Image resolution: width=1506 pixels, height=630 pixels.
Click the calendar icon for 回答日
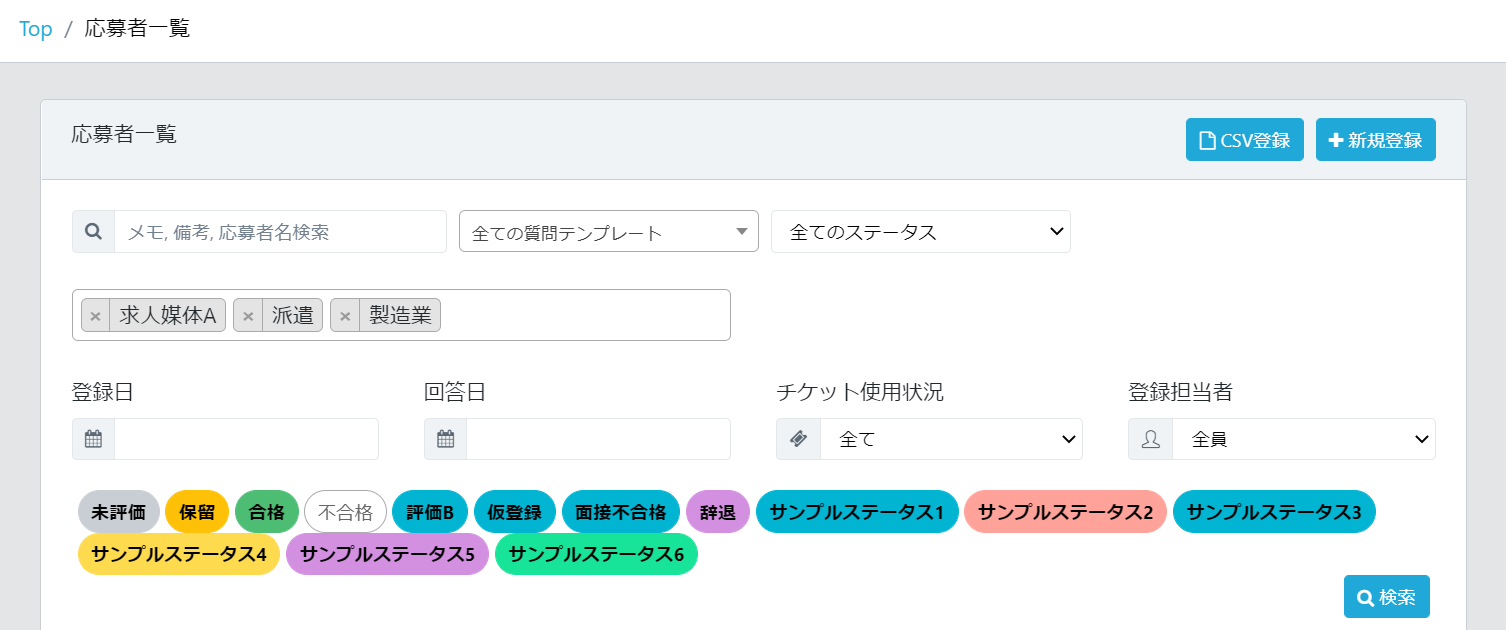pos(445,439)
